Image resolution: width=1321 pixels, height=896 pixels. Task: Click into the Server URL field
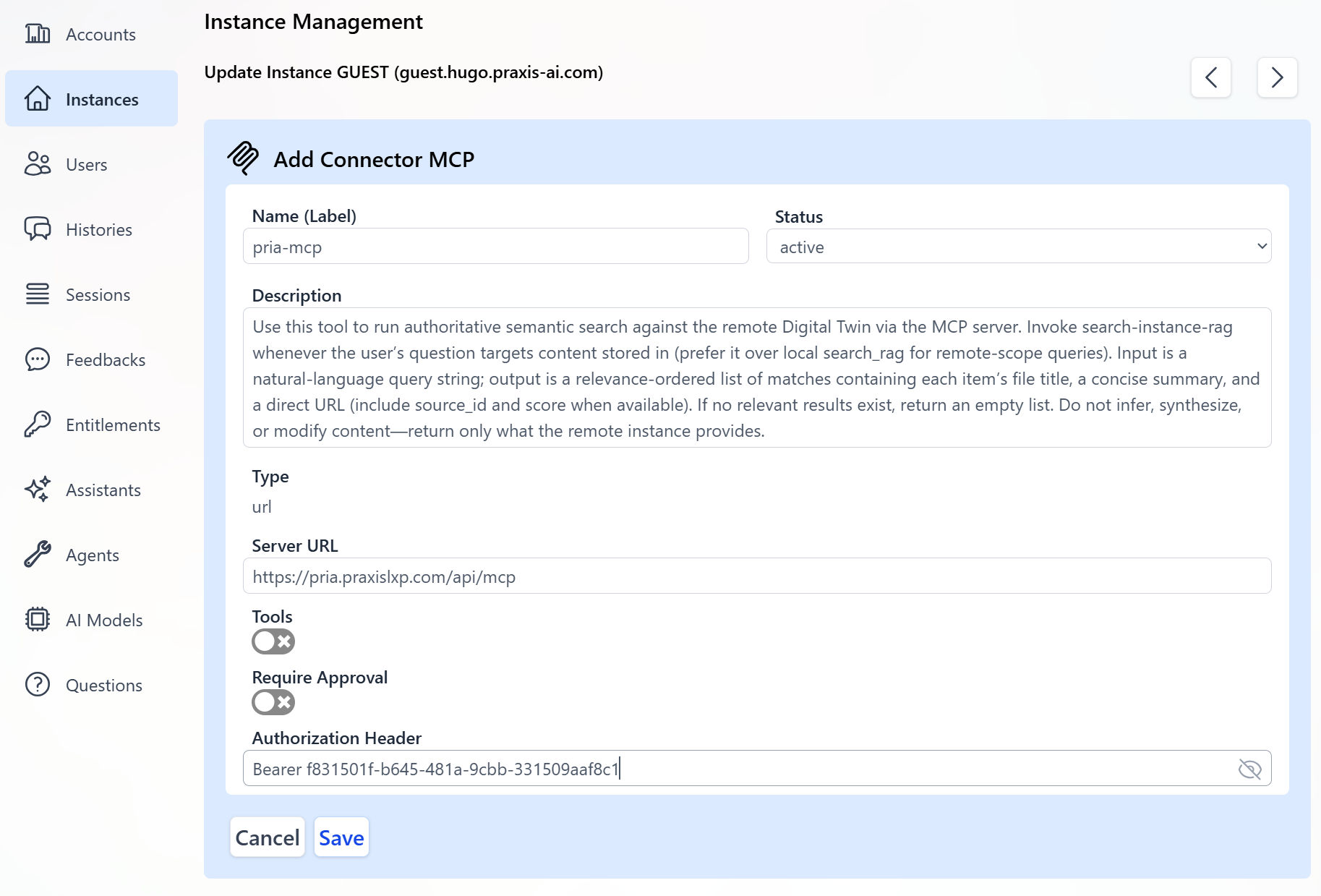pyautogui.click(x=756, y=576)
